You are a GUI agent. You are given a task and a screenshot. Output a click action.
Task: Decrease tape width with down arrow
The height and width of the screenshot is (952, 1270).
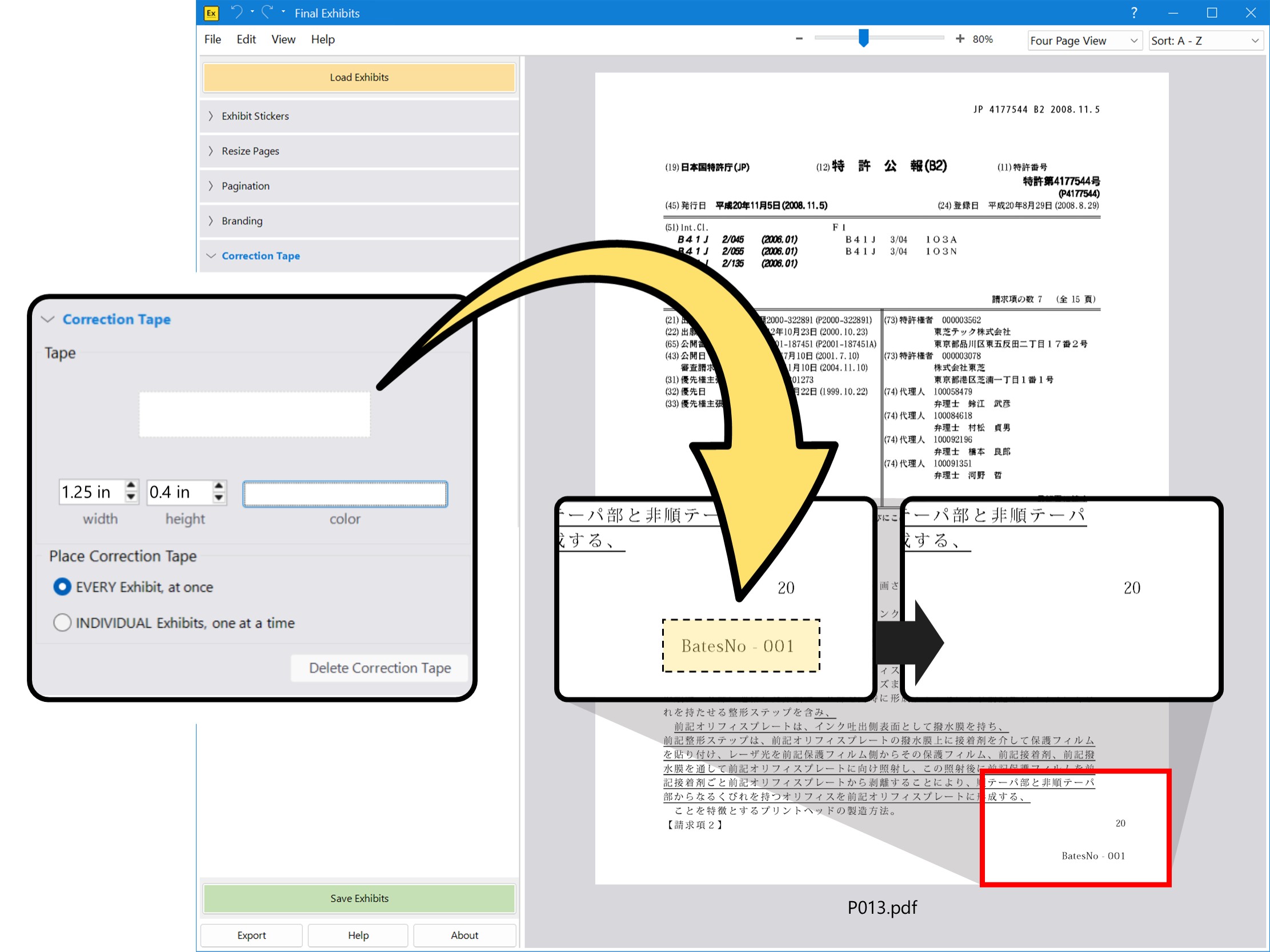(131, 498)
